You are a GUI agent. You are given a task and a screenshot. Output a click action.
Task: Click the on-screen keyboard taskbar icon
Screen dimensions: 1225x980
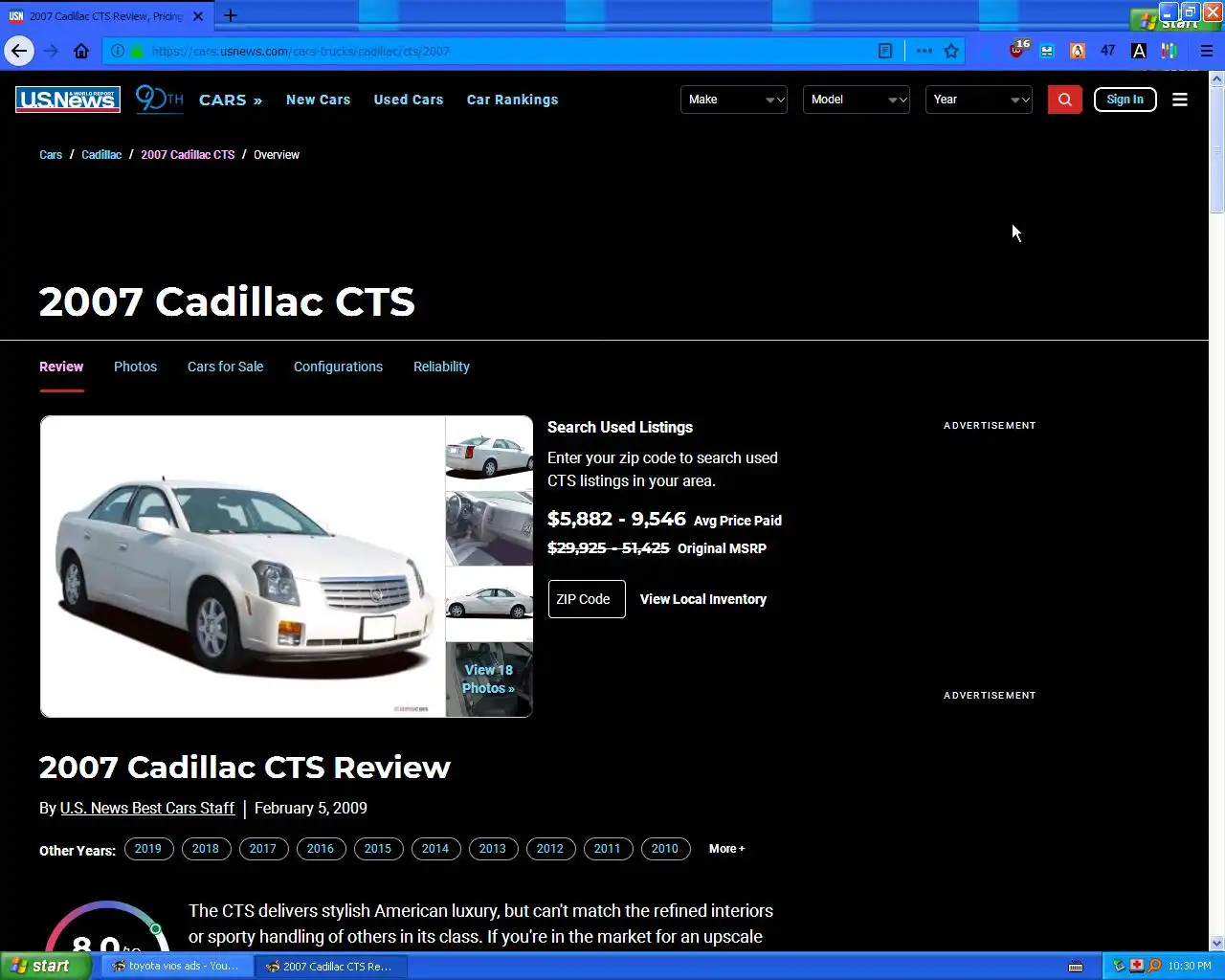(1076, 966)
